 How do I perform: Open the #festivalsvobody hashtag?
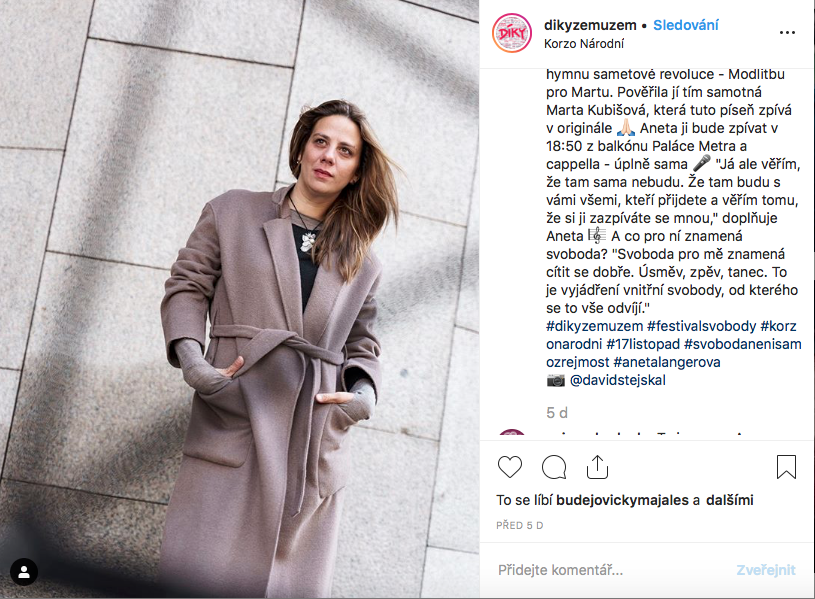(x=702, y=326)
